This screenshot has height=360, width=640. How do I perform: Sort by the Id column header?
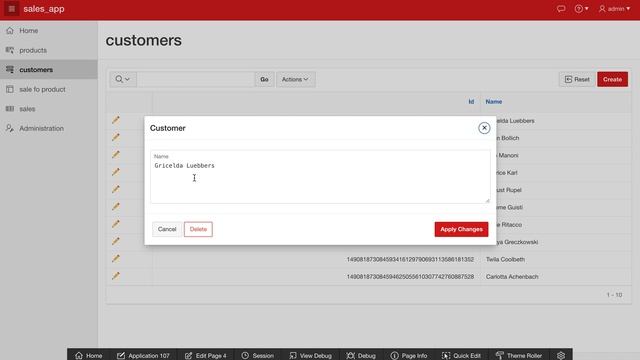click(x=471, y=102)
